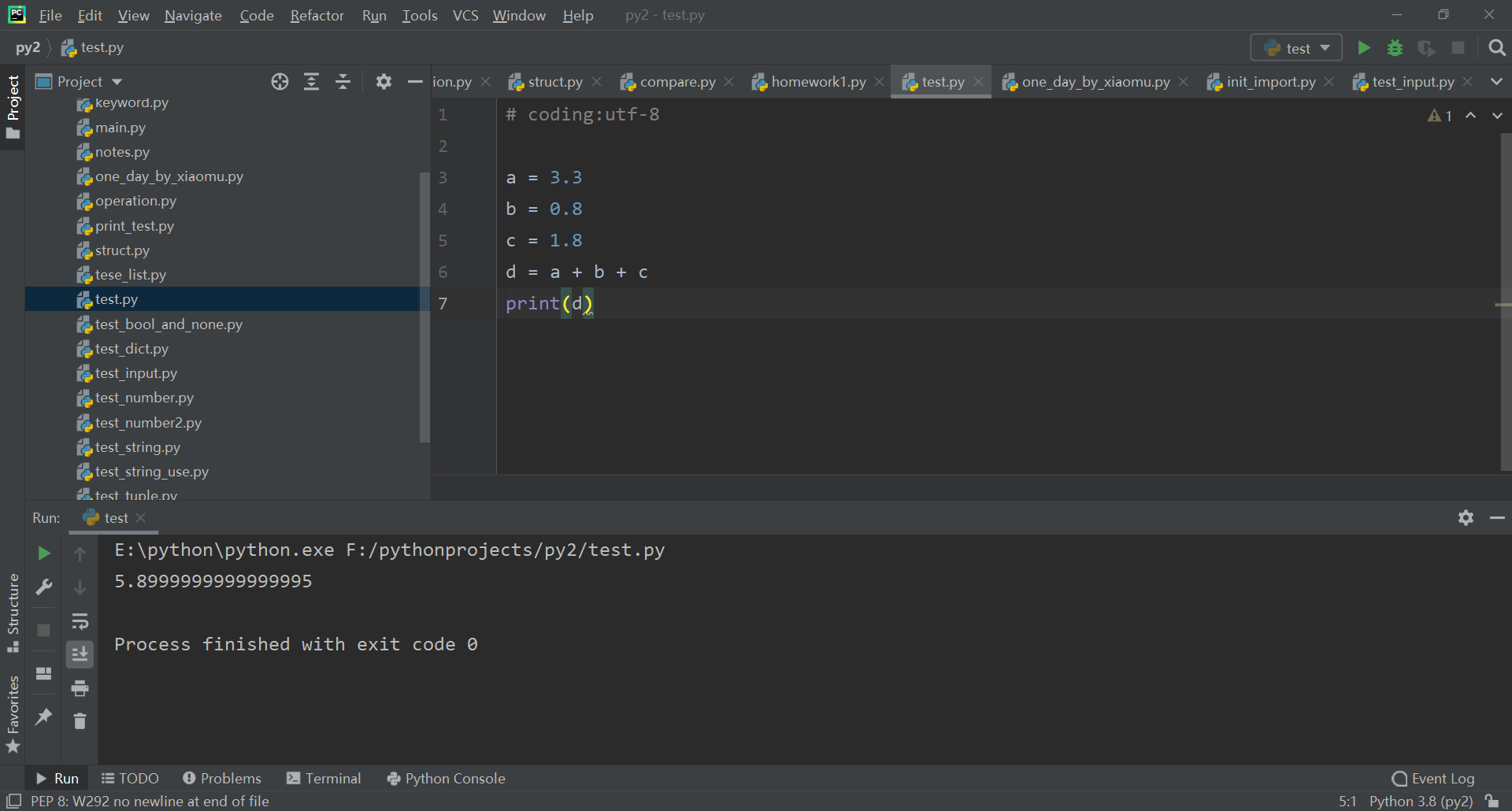Click Select Opened File target icon in Project panel
Screen dimensions: 1512x811
click(x=280, y=82)
